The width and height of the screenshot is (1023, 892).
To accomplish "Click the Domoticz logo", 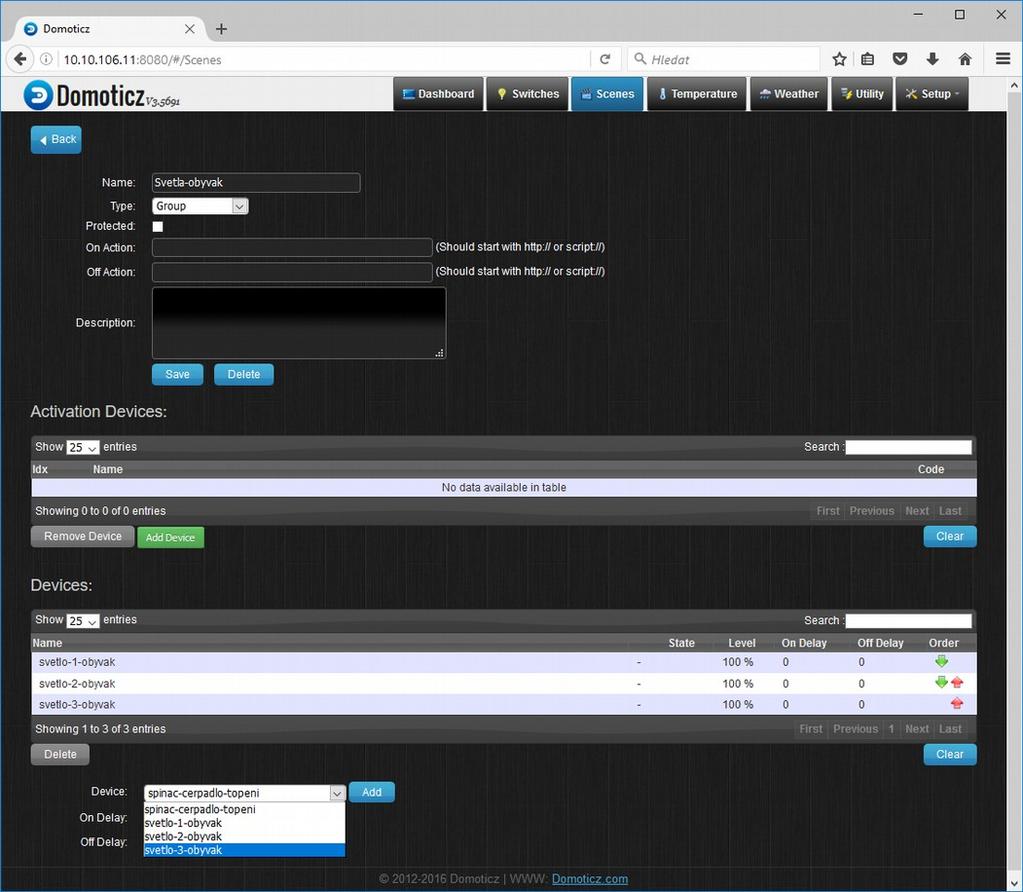I will pyautogui.click(x=102, y=95).
